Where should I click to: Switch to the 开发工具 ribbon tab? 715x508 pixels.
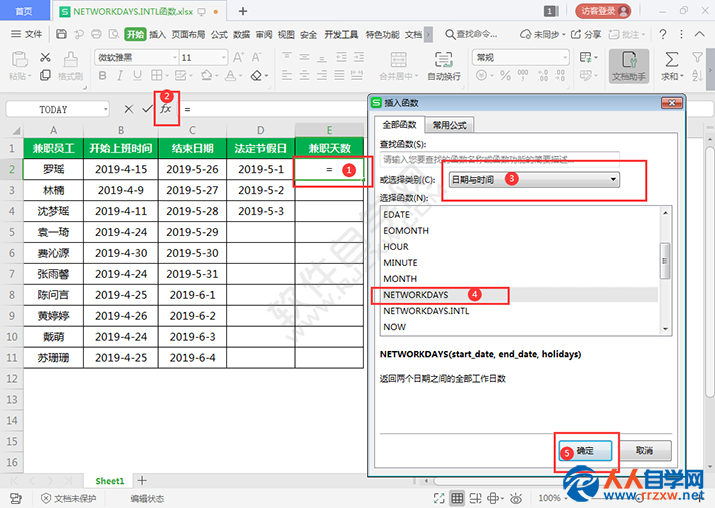(341, 34)
